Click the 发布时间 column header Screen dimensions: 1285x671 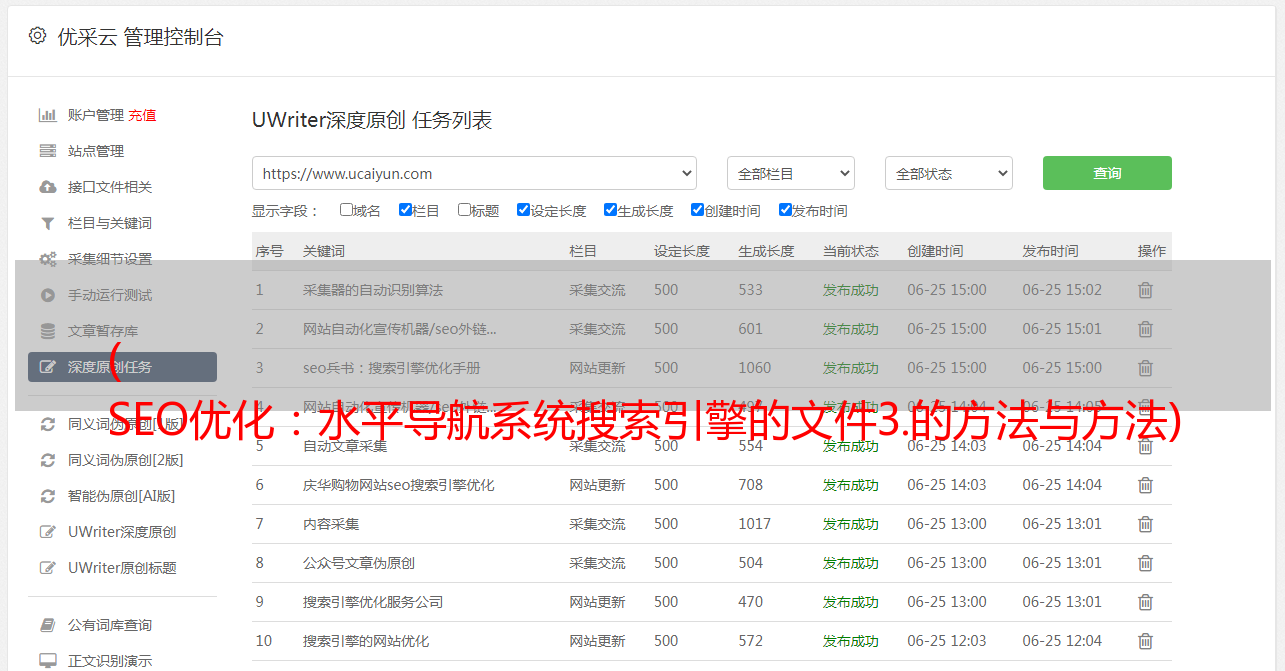[x=1050, y=251]
